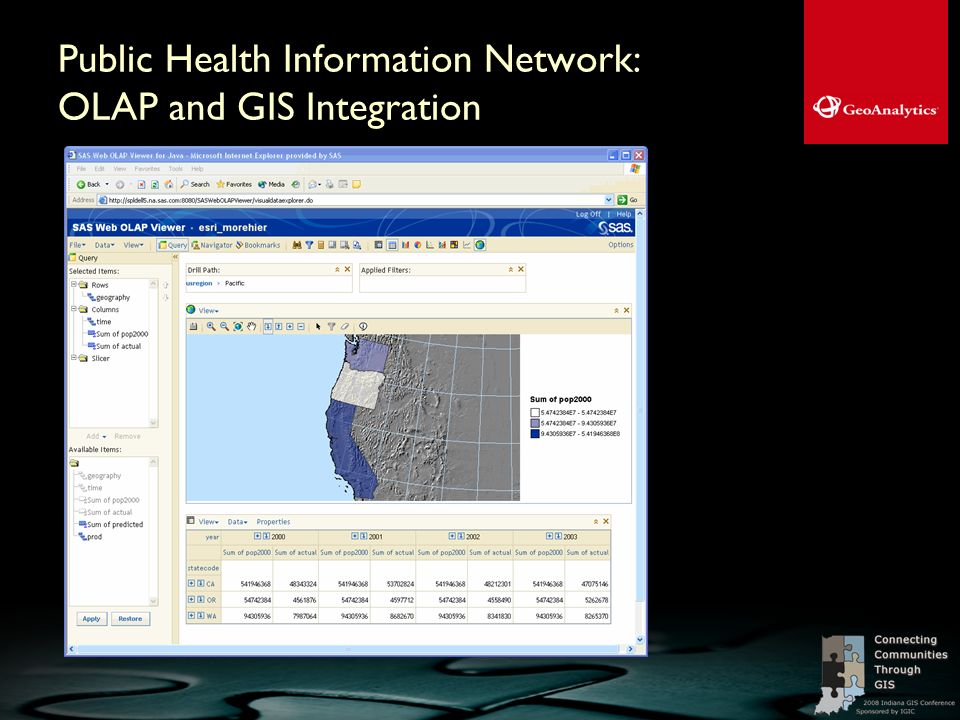Click the usregion drill path link
This screenshot has width=960, height=720.
pos(199,283)
